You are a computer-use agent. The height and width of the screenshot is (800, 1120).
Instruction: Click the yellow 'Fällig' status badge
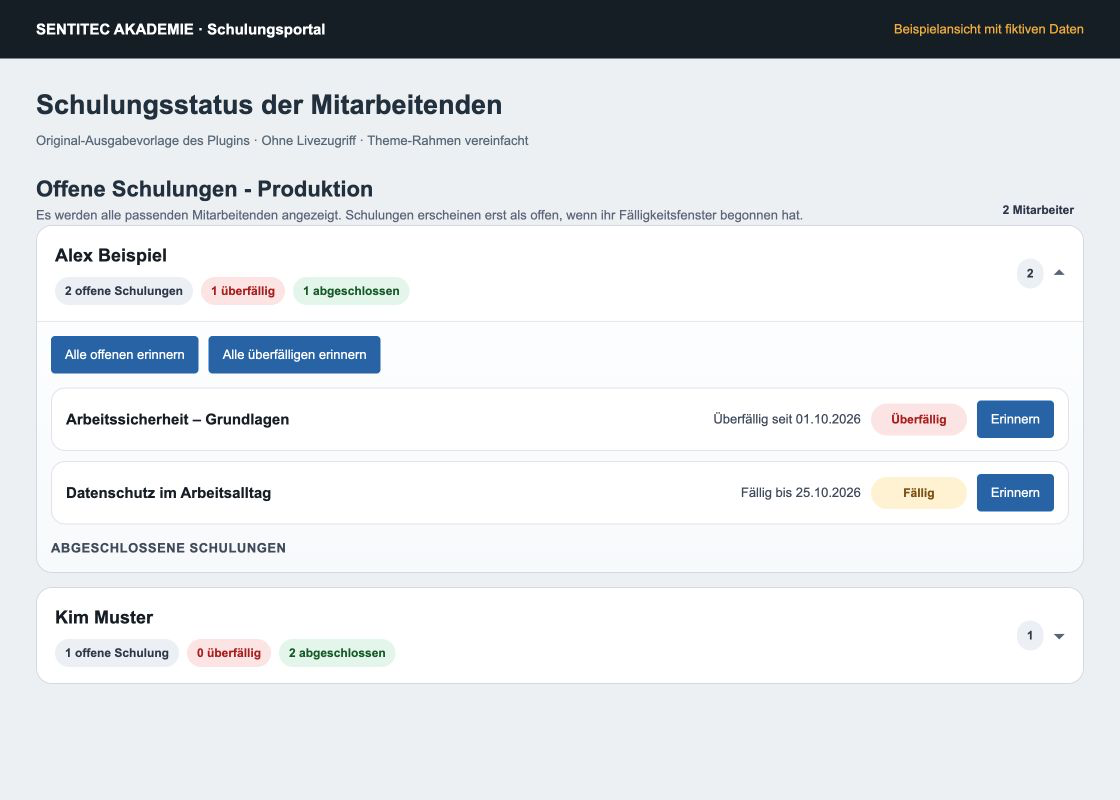919,493
